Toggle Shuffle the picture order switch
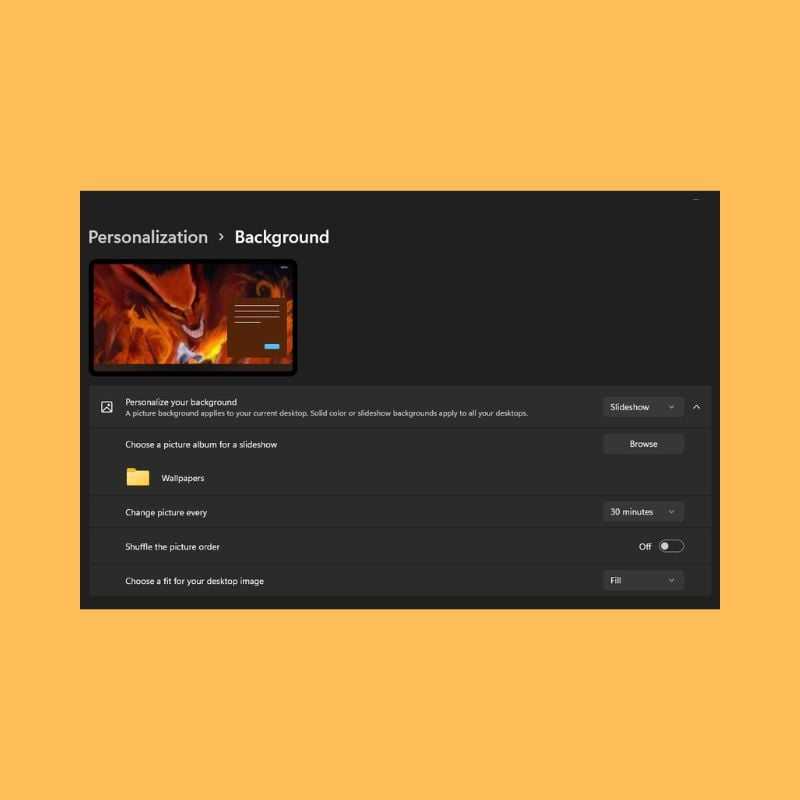This screenshot has width=800, height=800. pyautogui.click(x=671, y=546)
